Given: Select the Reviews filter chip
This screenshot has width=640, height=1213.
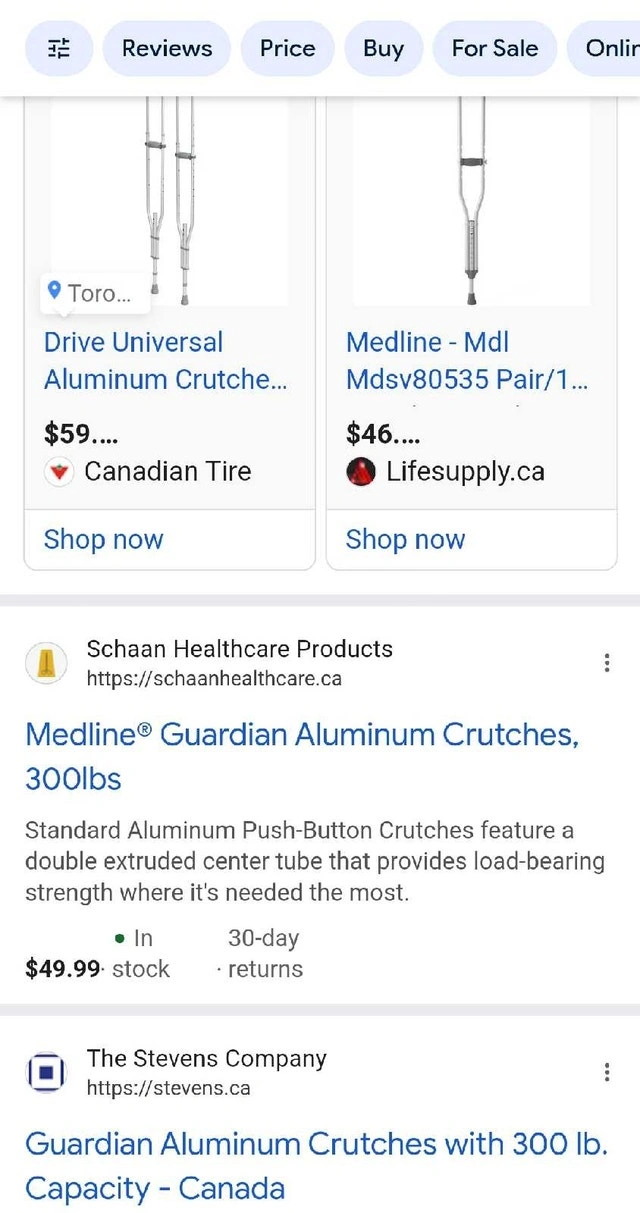Looking at the screenshot, I should (167, 48).
